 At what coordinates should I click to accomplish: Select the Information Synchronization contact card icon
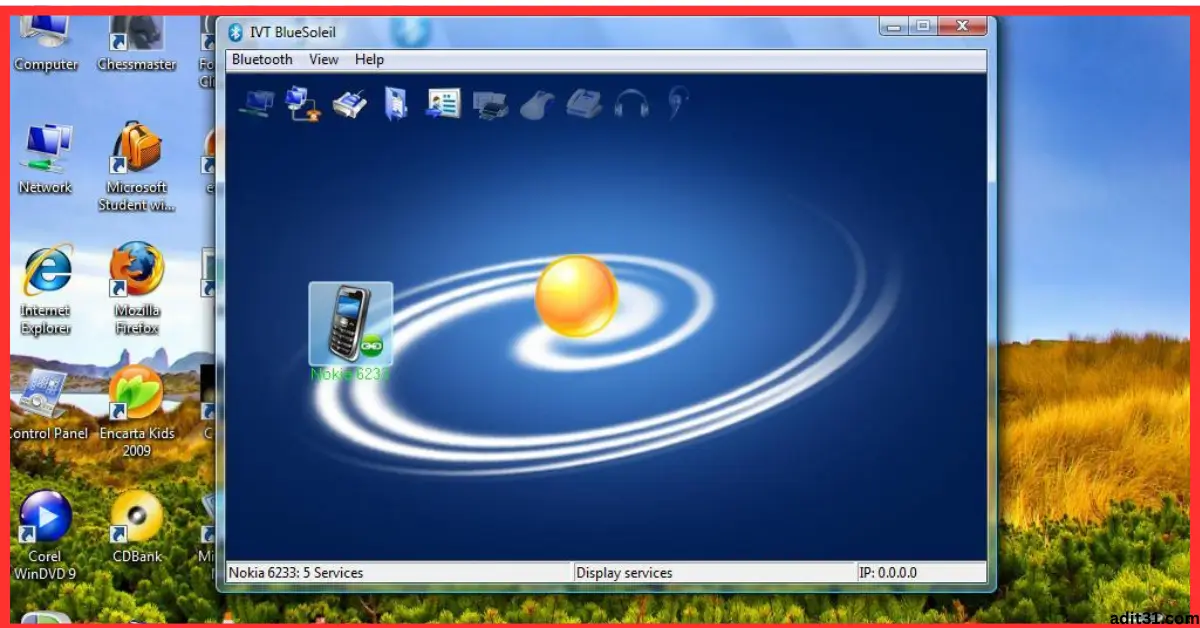(442, 103)
